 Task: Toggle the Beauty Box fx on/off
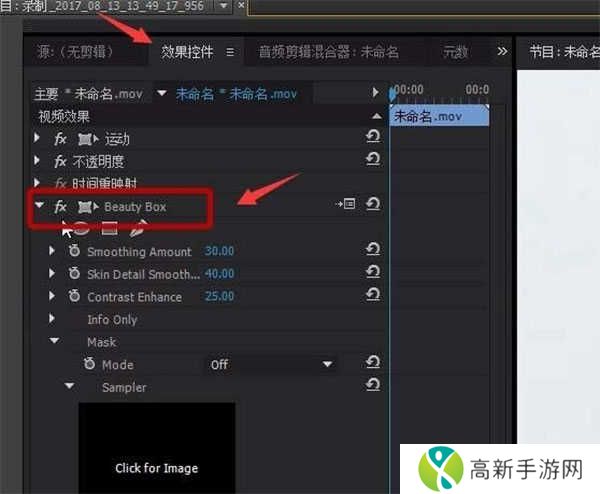tap(60, 206)
